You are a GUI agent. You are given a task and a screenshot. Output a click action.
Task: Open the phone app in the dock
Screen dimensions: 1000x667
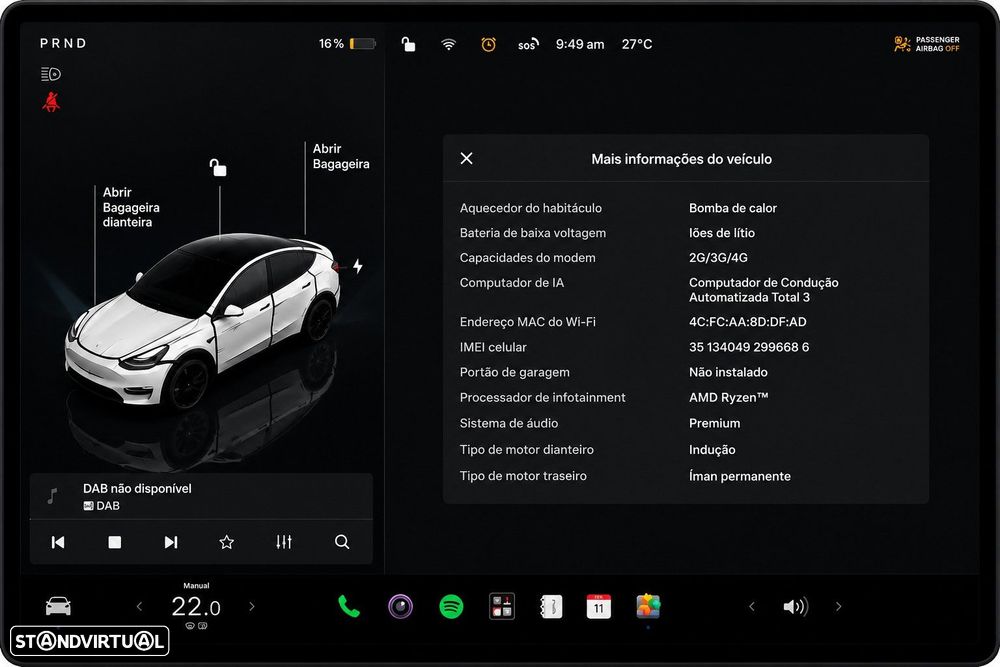click(348, 606)
